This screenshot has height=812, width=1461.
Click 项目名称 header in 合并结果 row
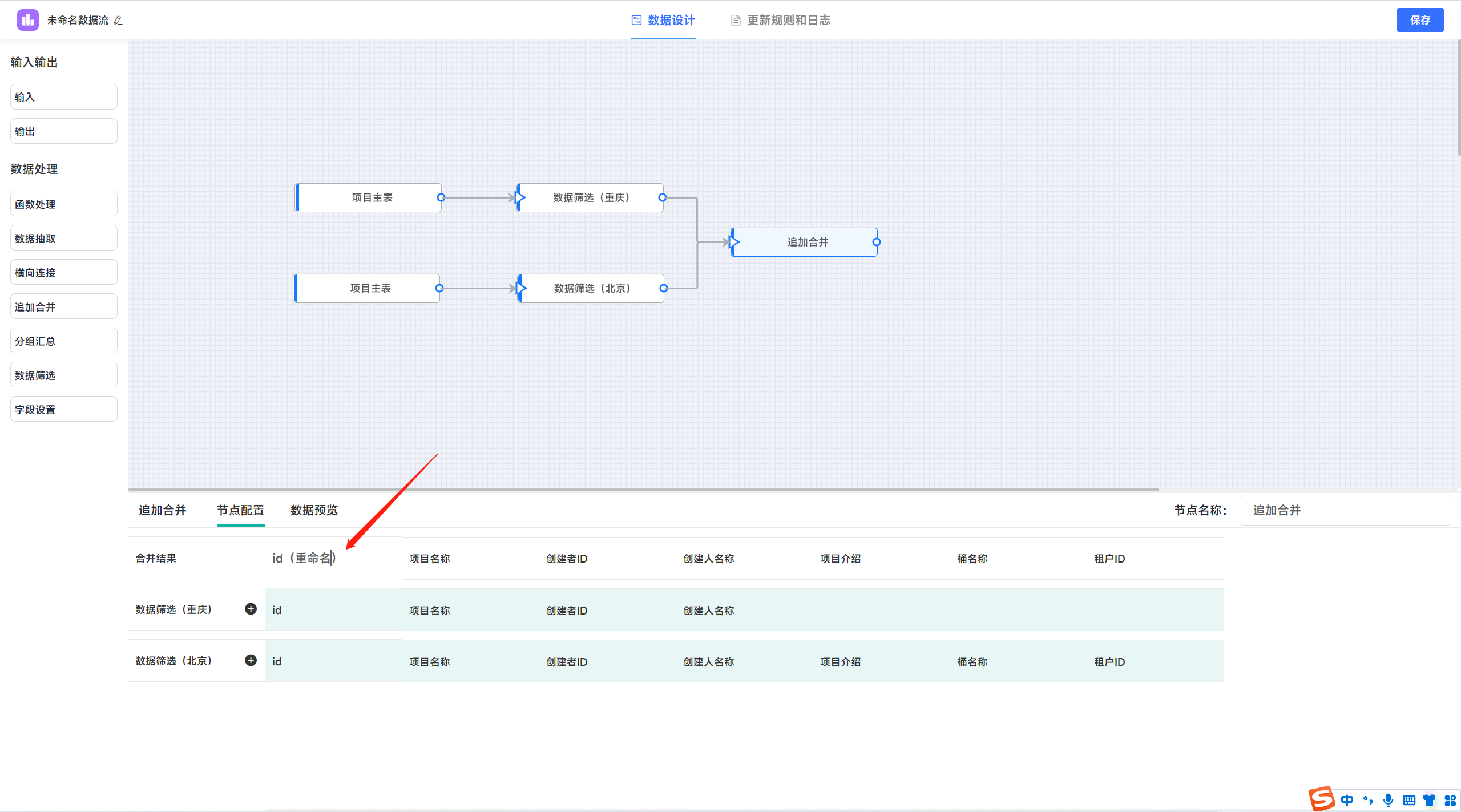point(470,559)
